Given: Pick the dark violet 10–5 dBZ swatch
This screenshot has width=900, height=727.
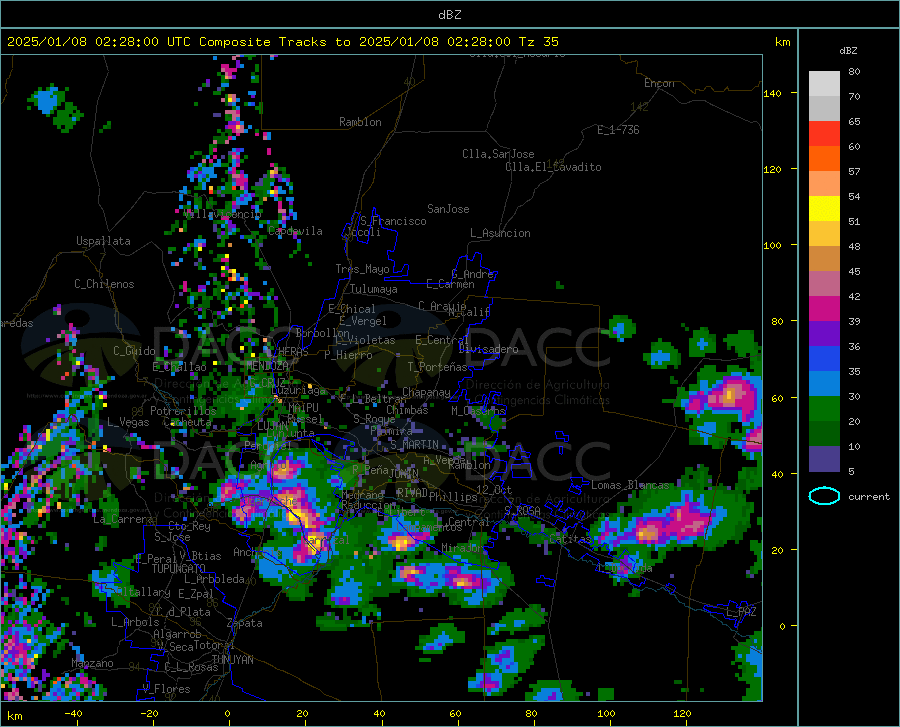Looking at the screenshot, I should pyautogui.click(x=824, y=459).
